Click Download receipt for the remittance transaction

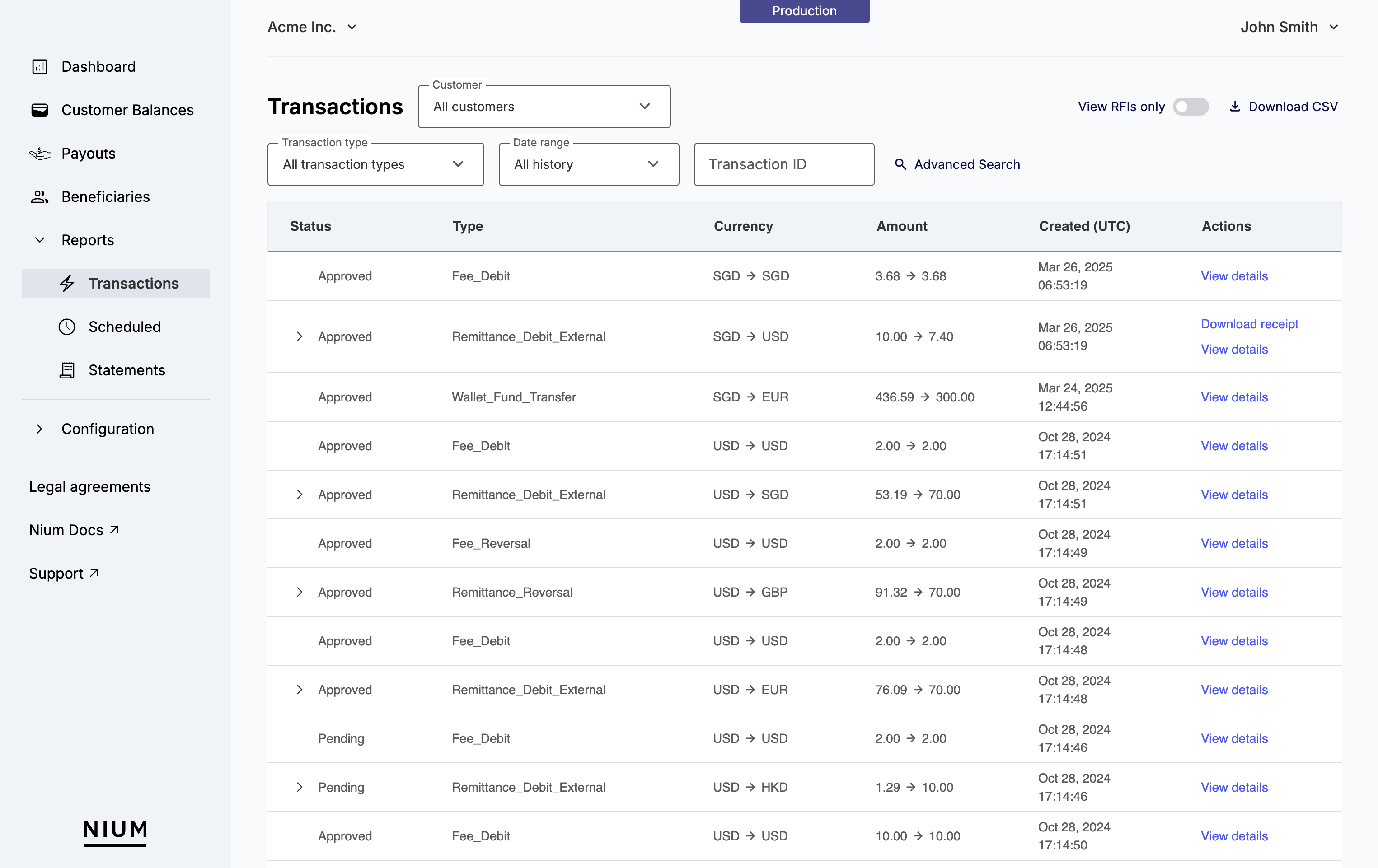click(1249, 324)
